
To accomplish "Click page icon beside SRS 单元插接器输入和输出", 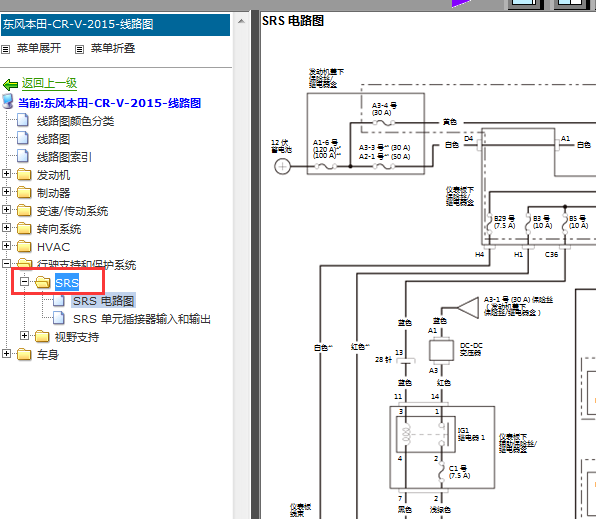I will coord(59,318).
